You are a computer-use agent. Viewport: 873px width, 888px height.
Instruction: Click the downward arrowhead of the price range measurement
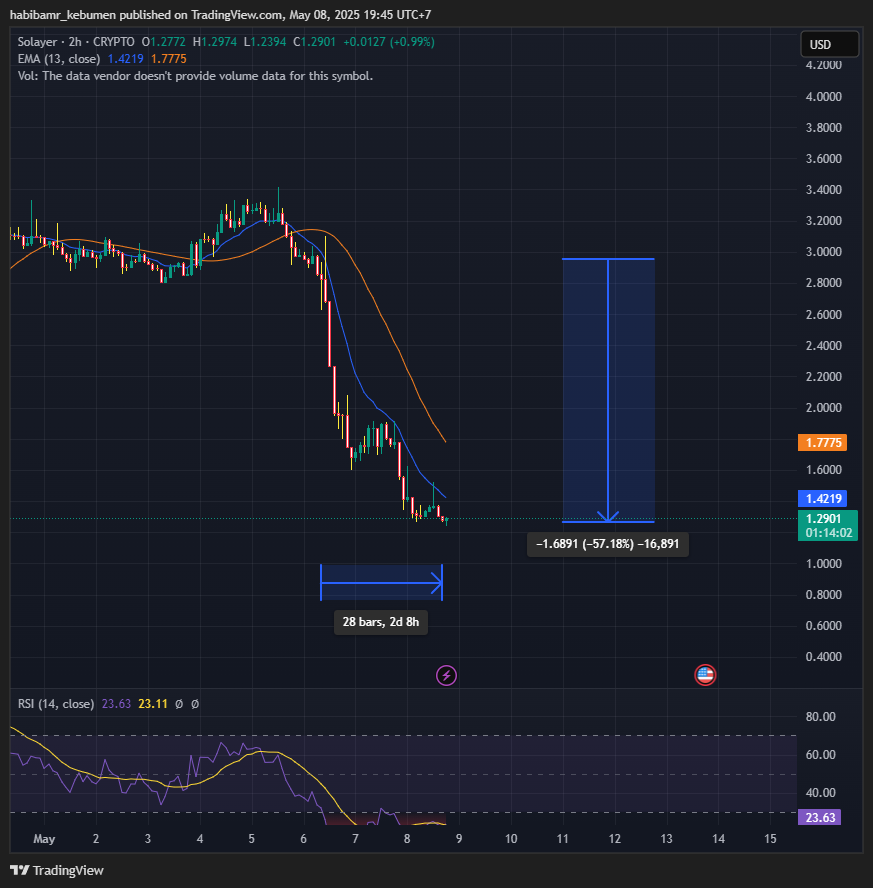tap(608, 516)
